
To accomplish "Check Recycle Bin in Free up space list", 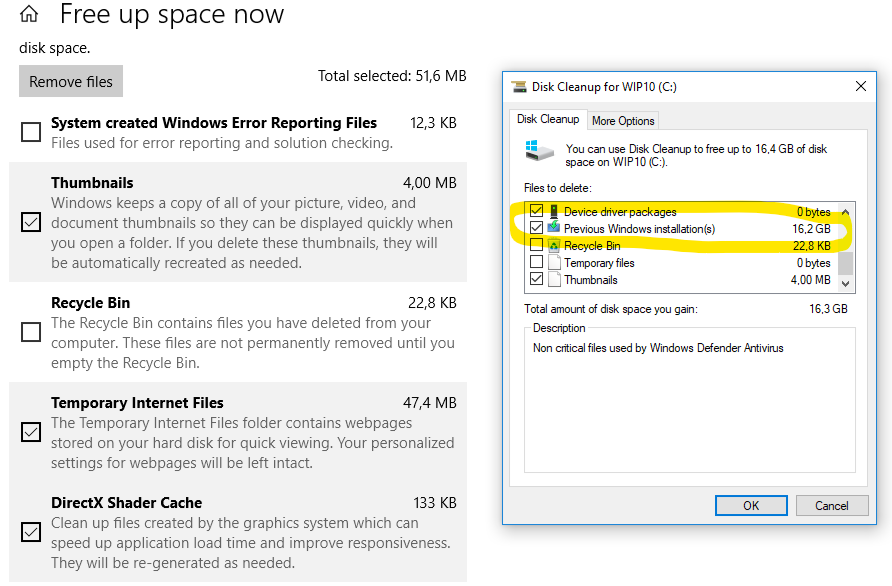I will coord(31,332).
